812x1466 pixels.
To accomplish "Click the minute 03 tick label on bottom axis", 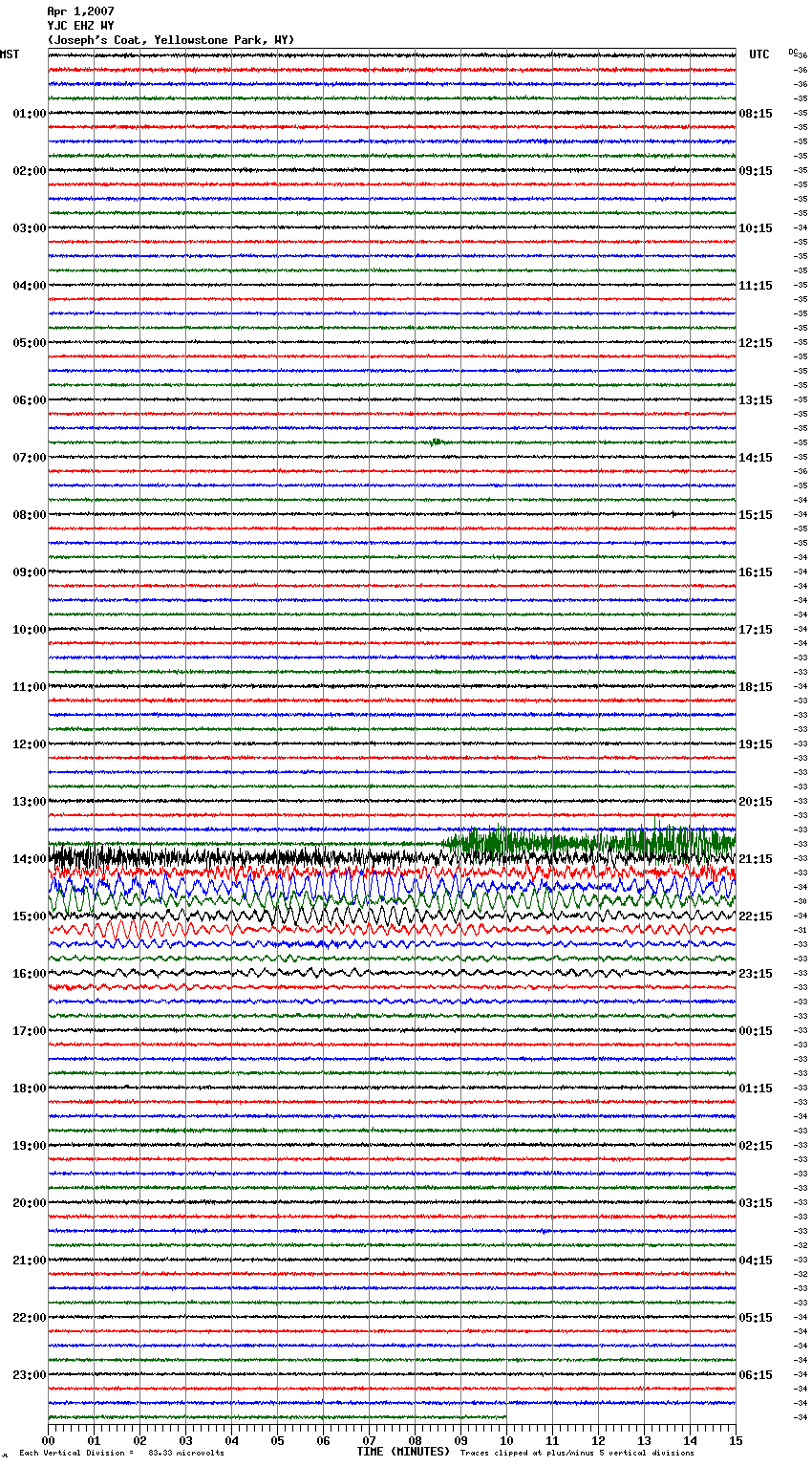I will click(x=185, y=1440).
